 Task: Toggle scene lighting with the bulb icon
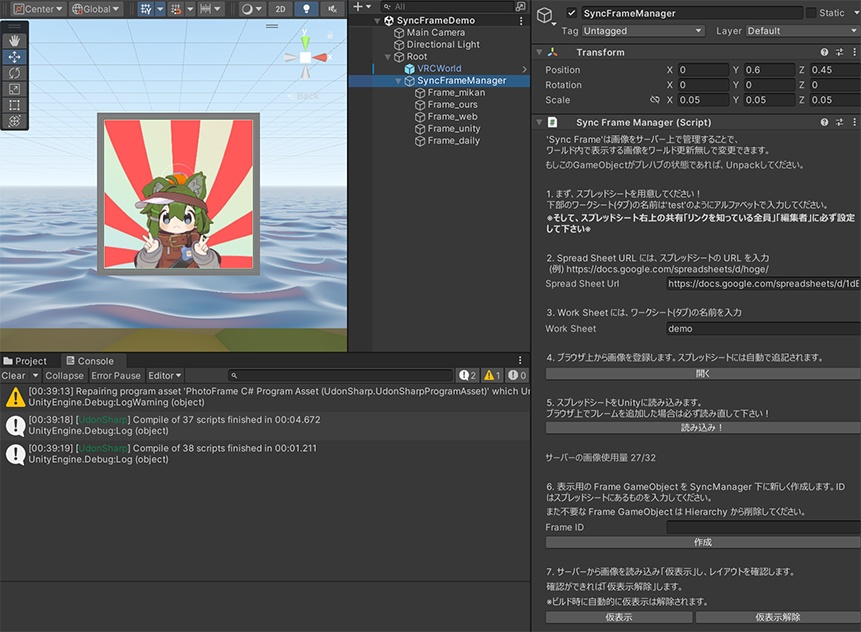click(306, 8)
